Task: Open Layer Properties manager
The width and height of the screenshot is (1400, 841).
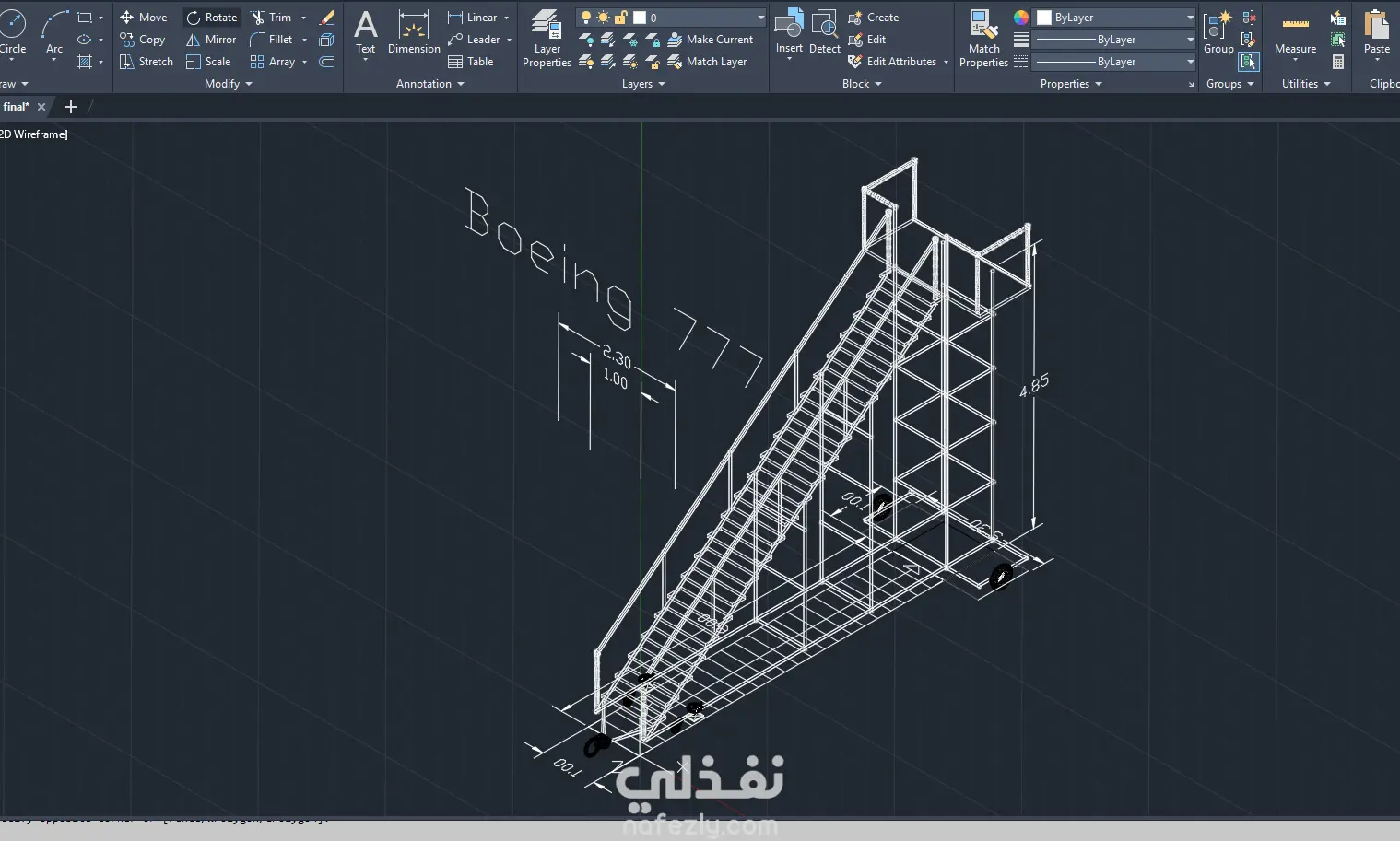Action: pyautogui.click(x=547, y=38)
